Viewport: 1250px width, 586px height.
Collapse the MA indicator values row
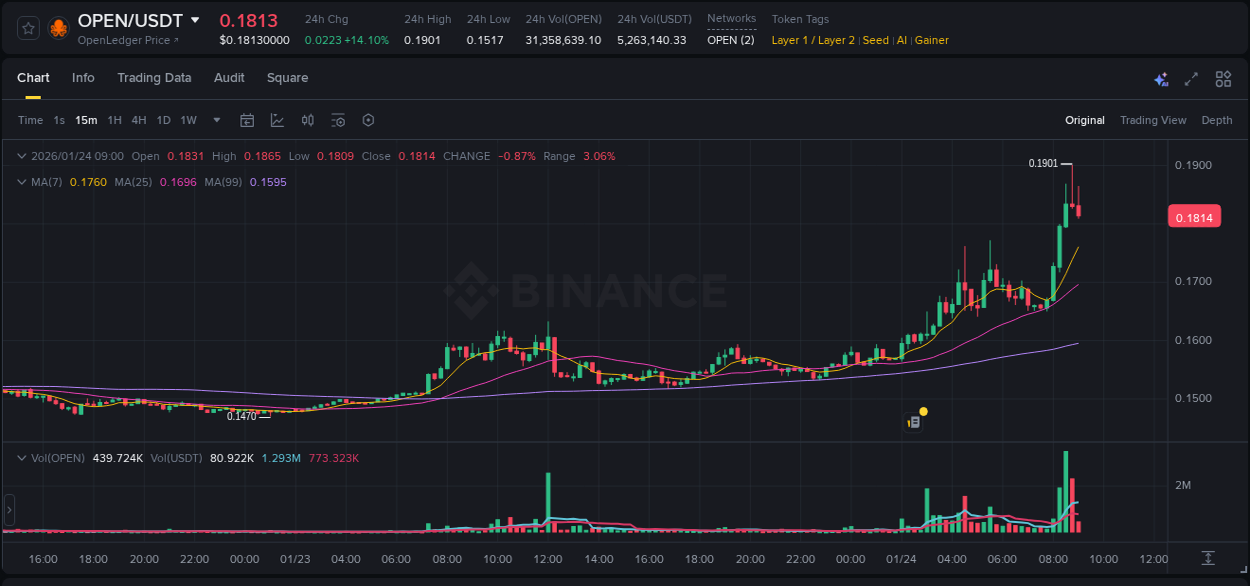click(22, 182)
